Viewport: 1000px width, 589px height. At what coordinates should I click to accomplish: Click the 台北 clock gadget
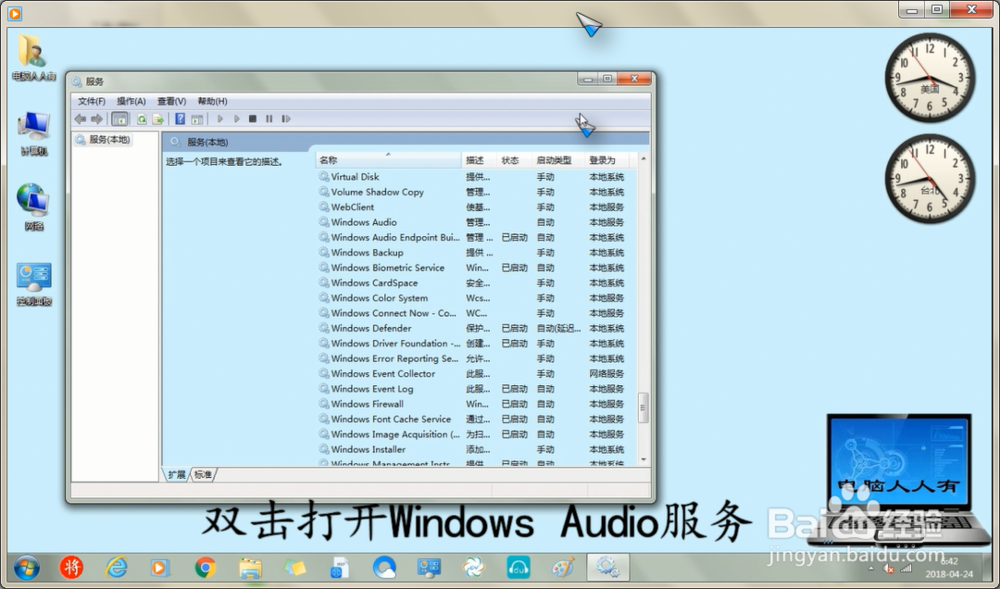[929, 179]
